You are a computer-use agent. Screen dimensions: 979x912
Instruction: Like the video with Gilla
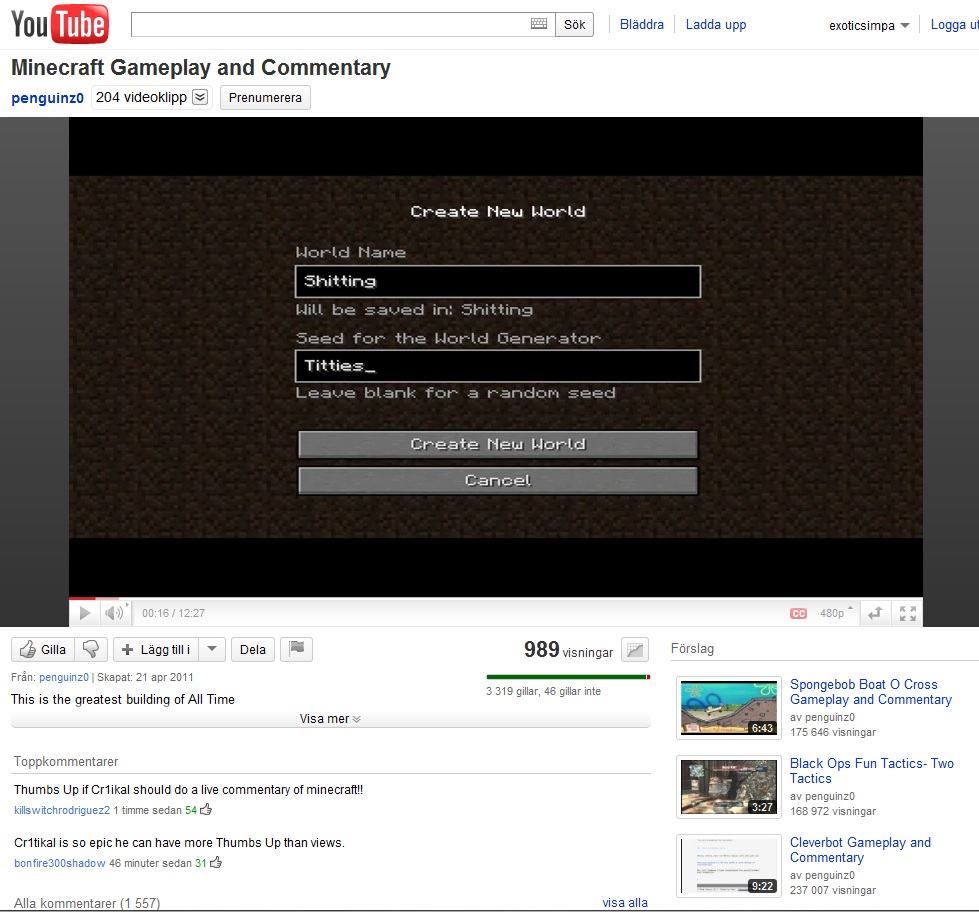click(42, 649)
